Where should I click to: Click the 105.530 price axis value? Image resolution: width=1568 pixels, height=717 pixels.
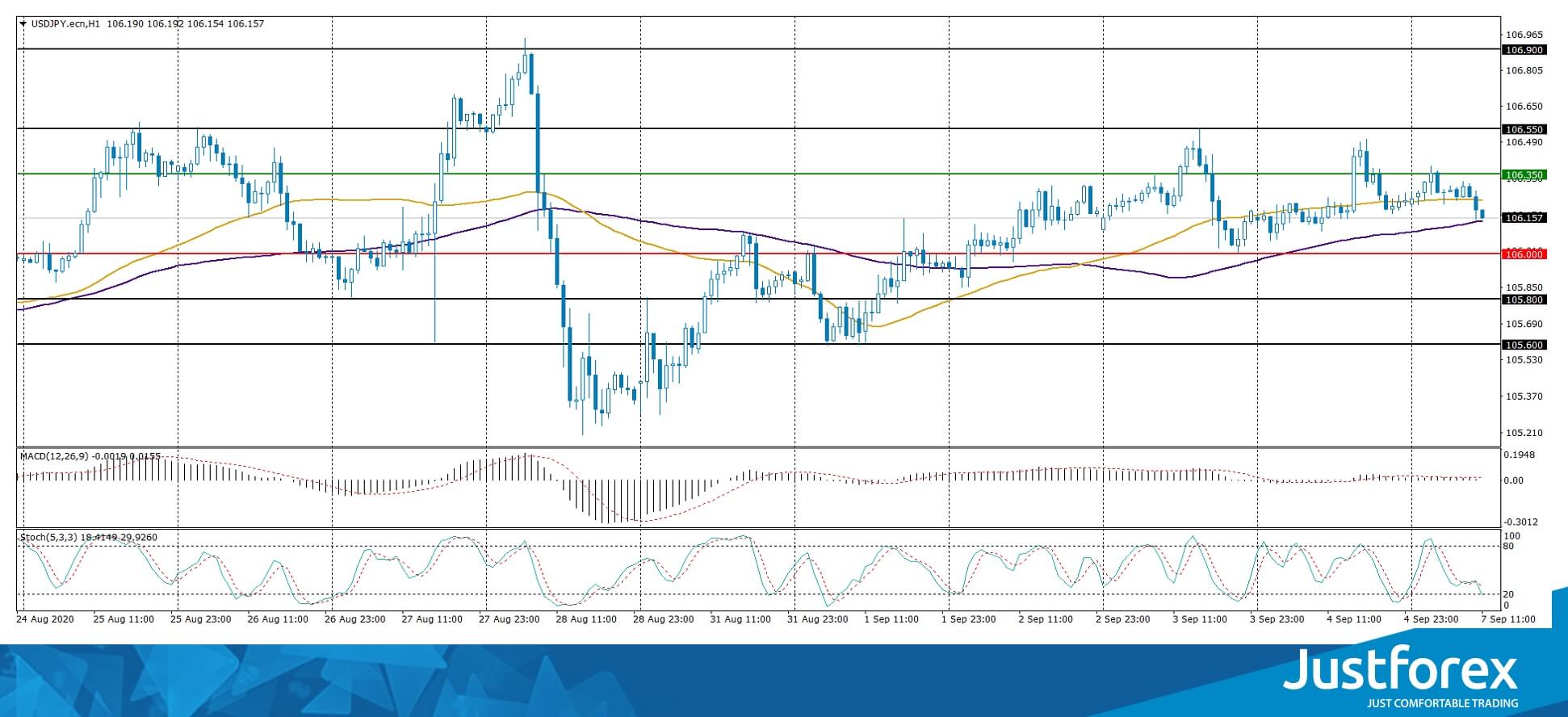coord(1524,359)
